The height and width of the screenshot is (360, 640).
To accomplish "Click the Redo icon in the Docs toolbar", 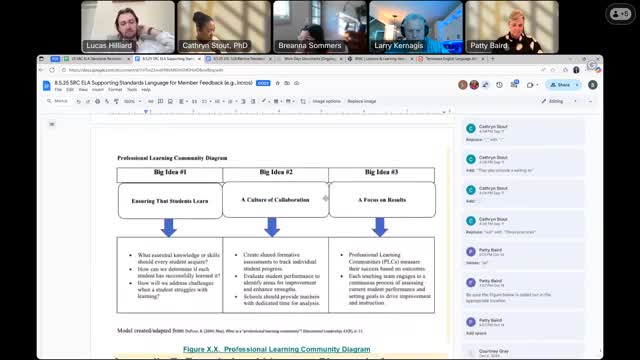I will tap(88, 101).
